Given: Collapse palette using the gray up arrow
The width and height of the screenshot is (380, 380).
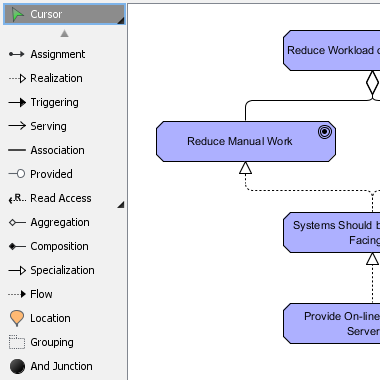Looking at the screenshot, I should point(64,33).
